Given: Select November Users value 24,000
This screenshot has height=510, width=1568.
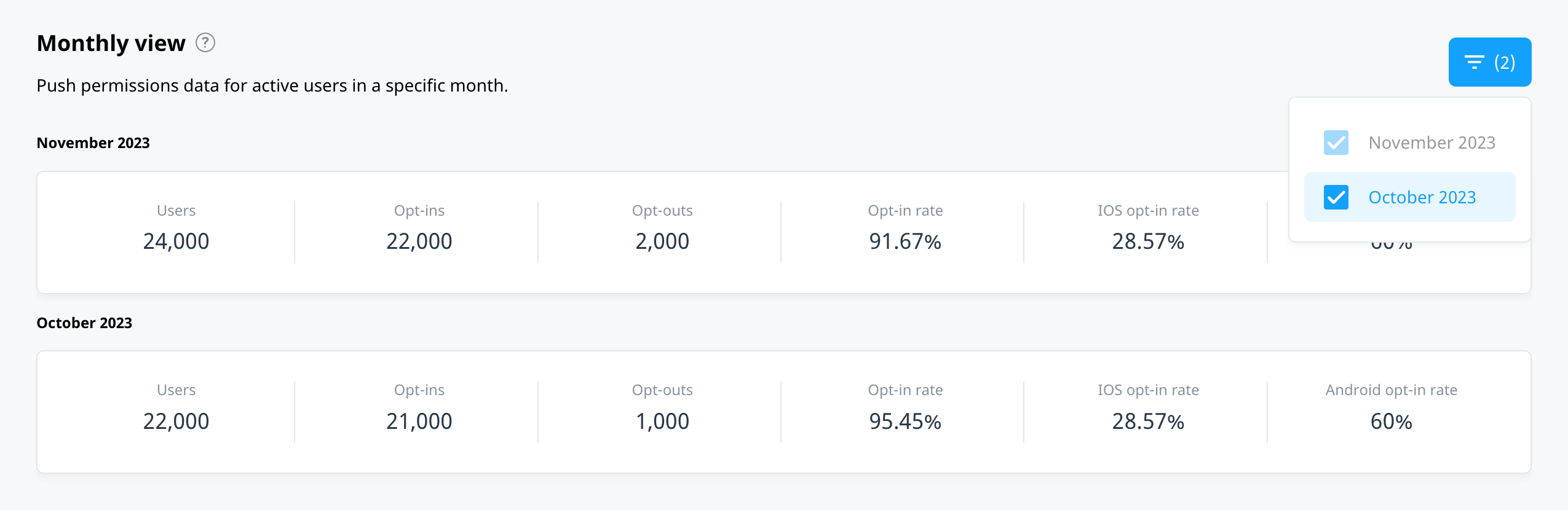Looking at the screenshot, I should 176,241.
